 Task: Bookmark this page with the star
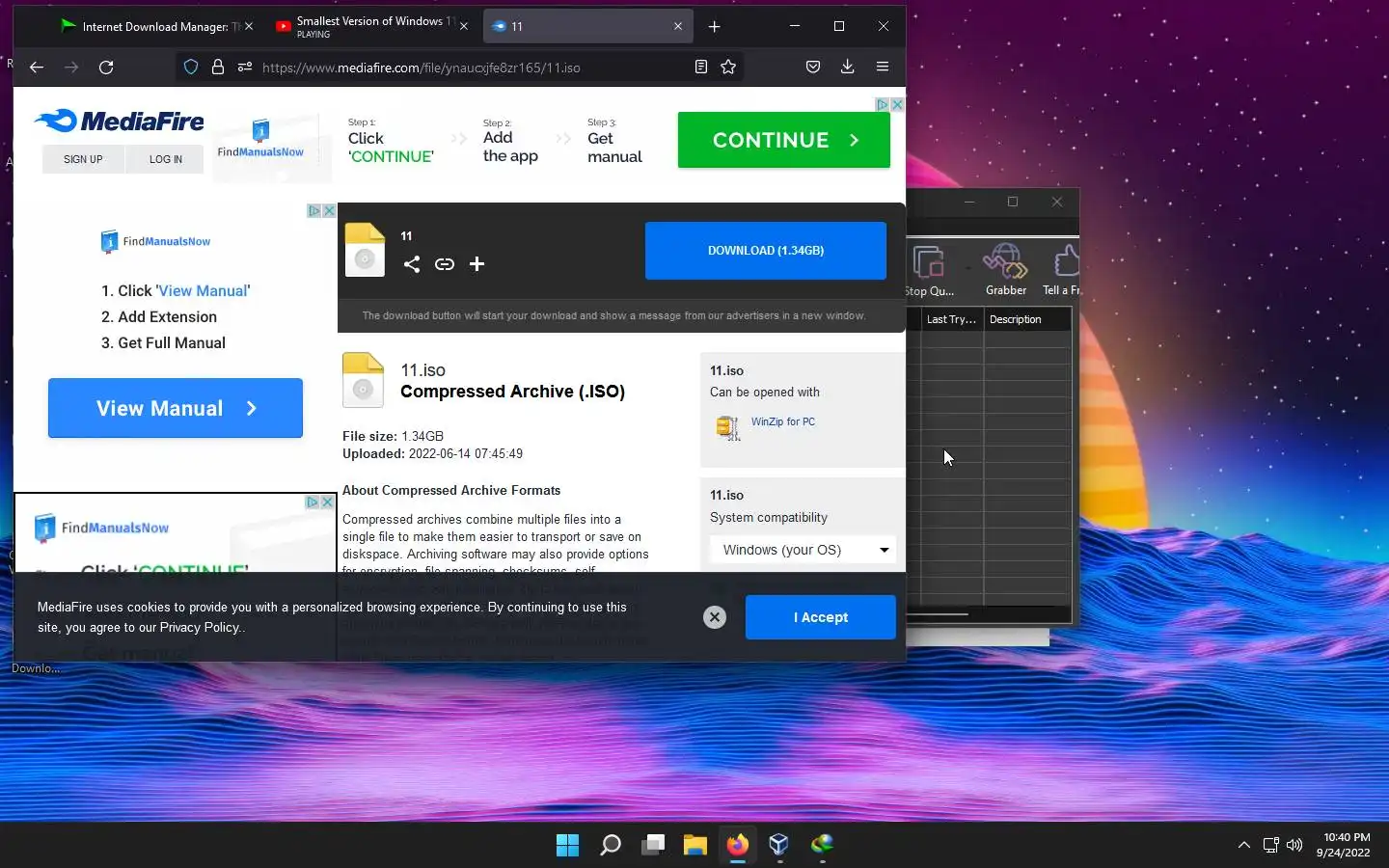coord(728,67)
